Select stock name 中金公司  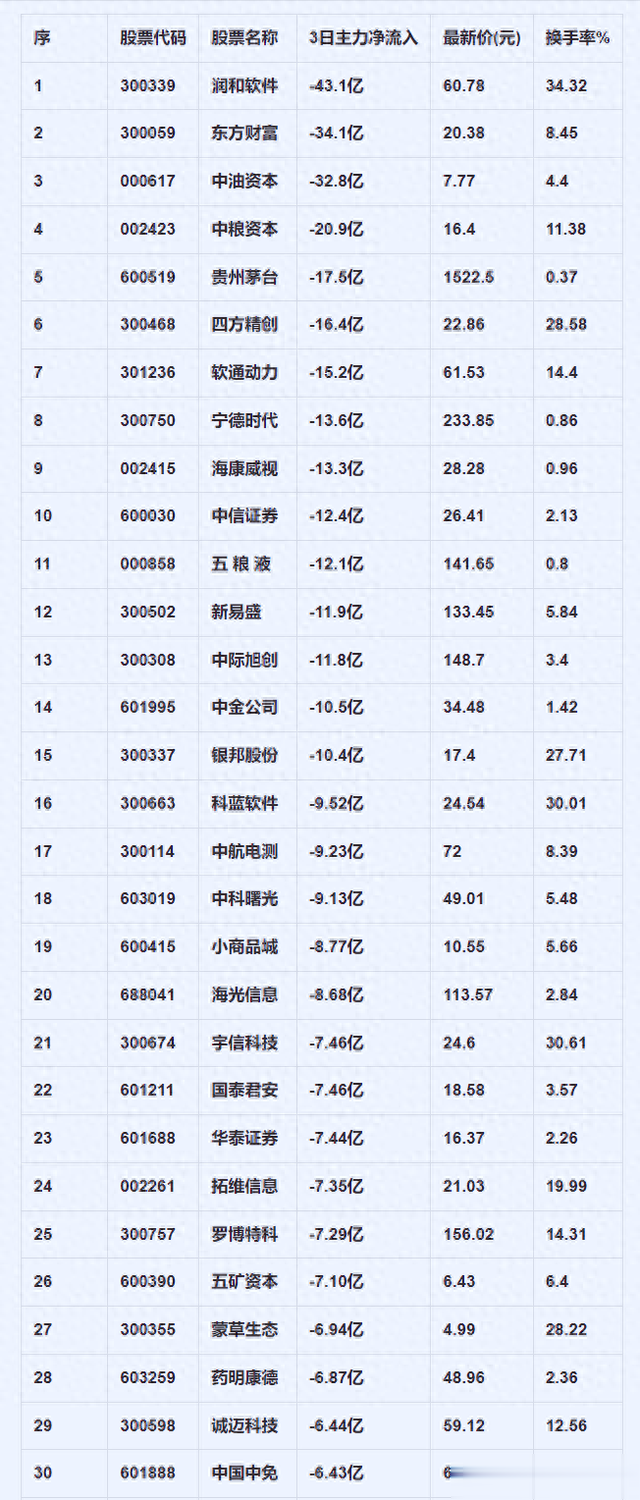pyautogui.click(x=245, y=708)
